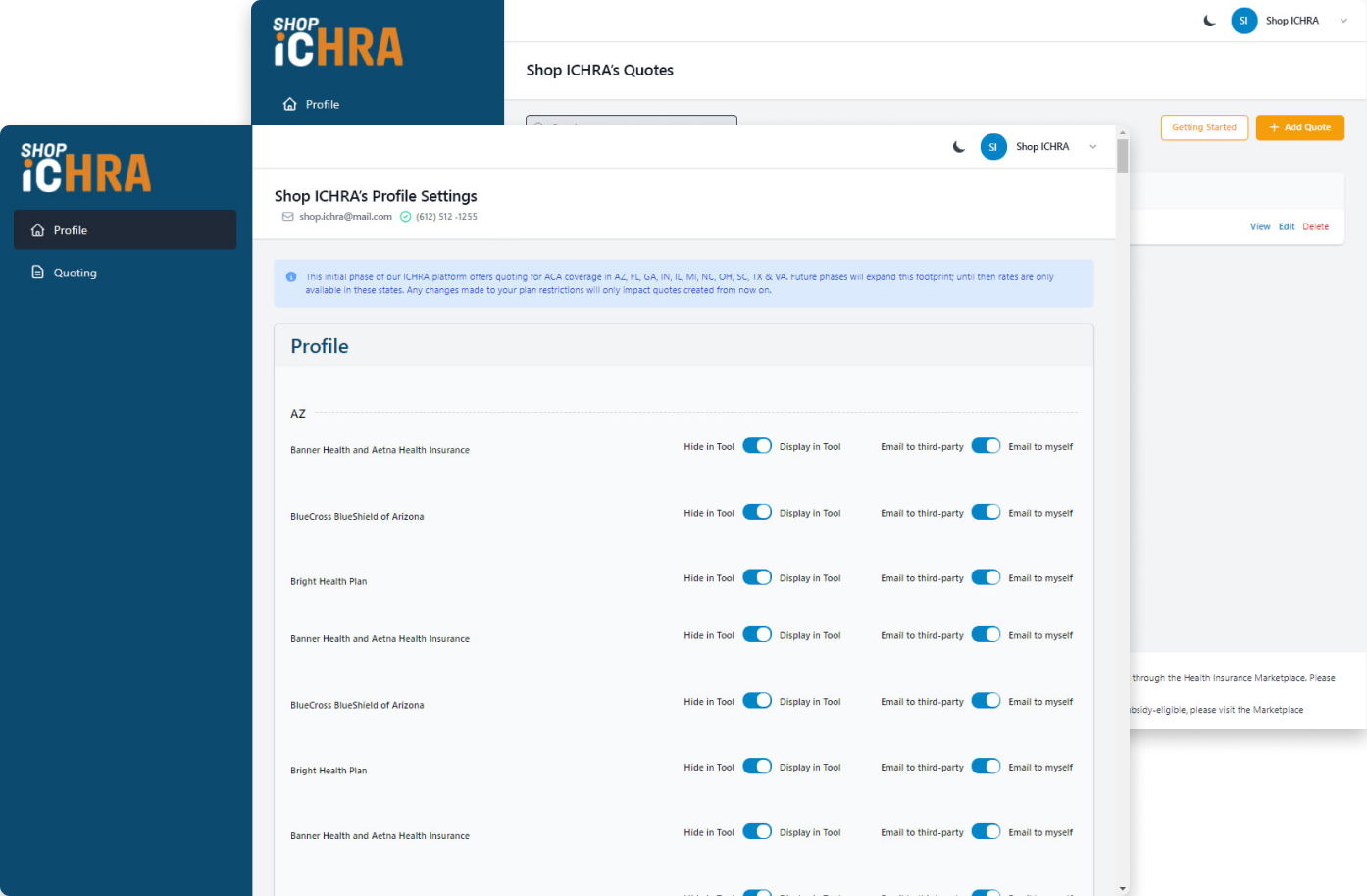Click SI avatar in Profile Settings header
Screen dimensions: 1367x896
click(x=993, y=147)
